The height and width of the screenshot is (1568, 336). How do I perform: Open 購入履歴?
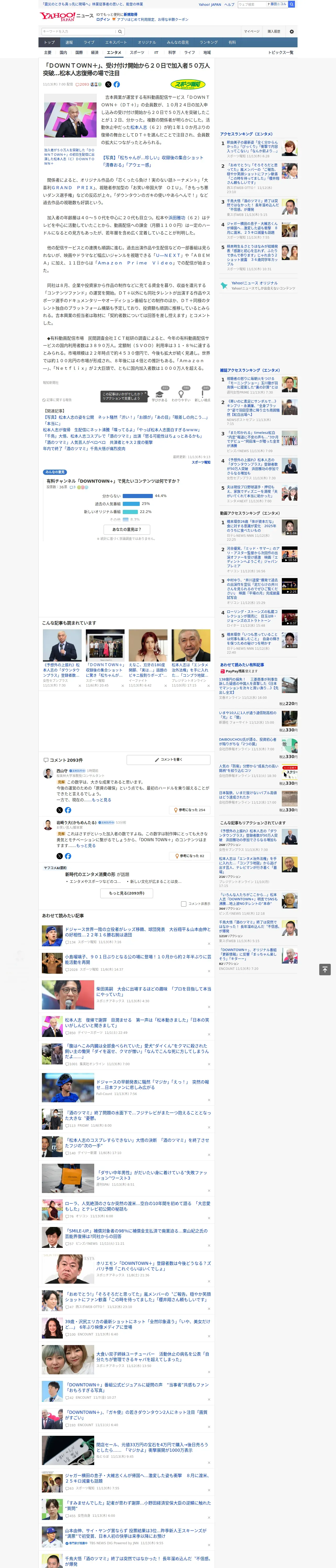(x=274, y=32)
